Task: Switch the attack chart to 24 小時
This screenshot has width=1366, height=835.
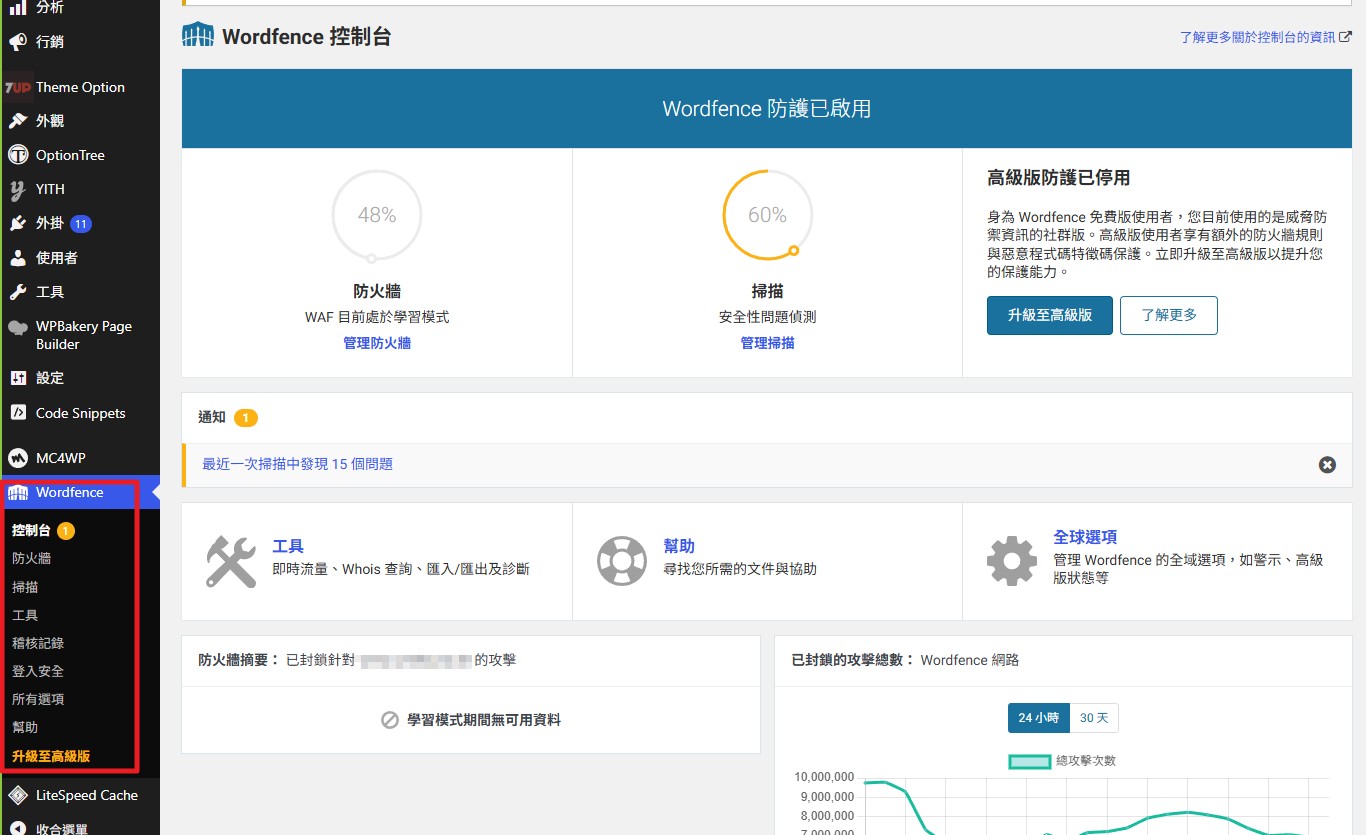Action: [1038, 718]
